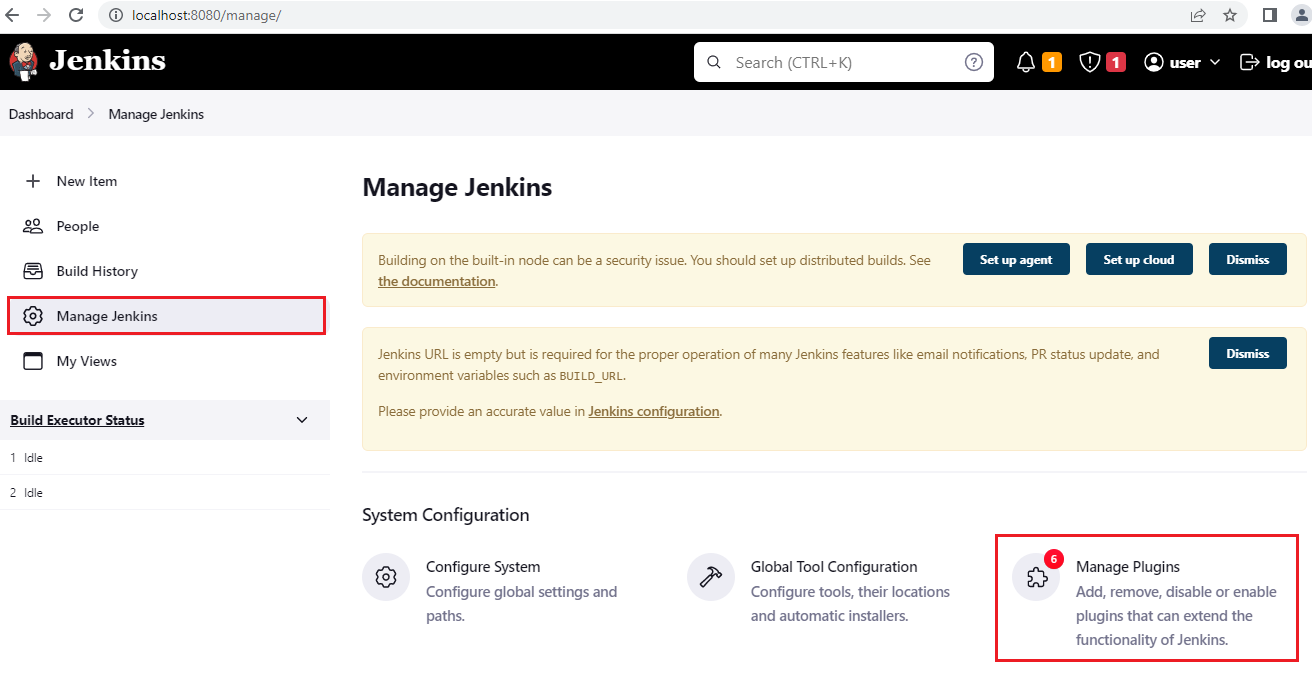Viewport: 1312px width, 676px height.
Task: Click the search magnifier icon
Action: (714, 62)
